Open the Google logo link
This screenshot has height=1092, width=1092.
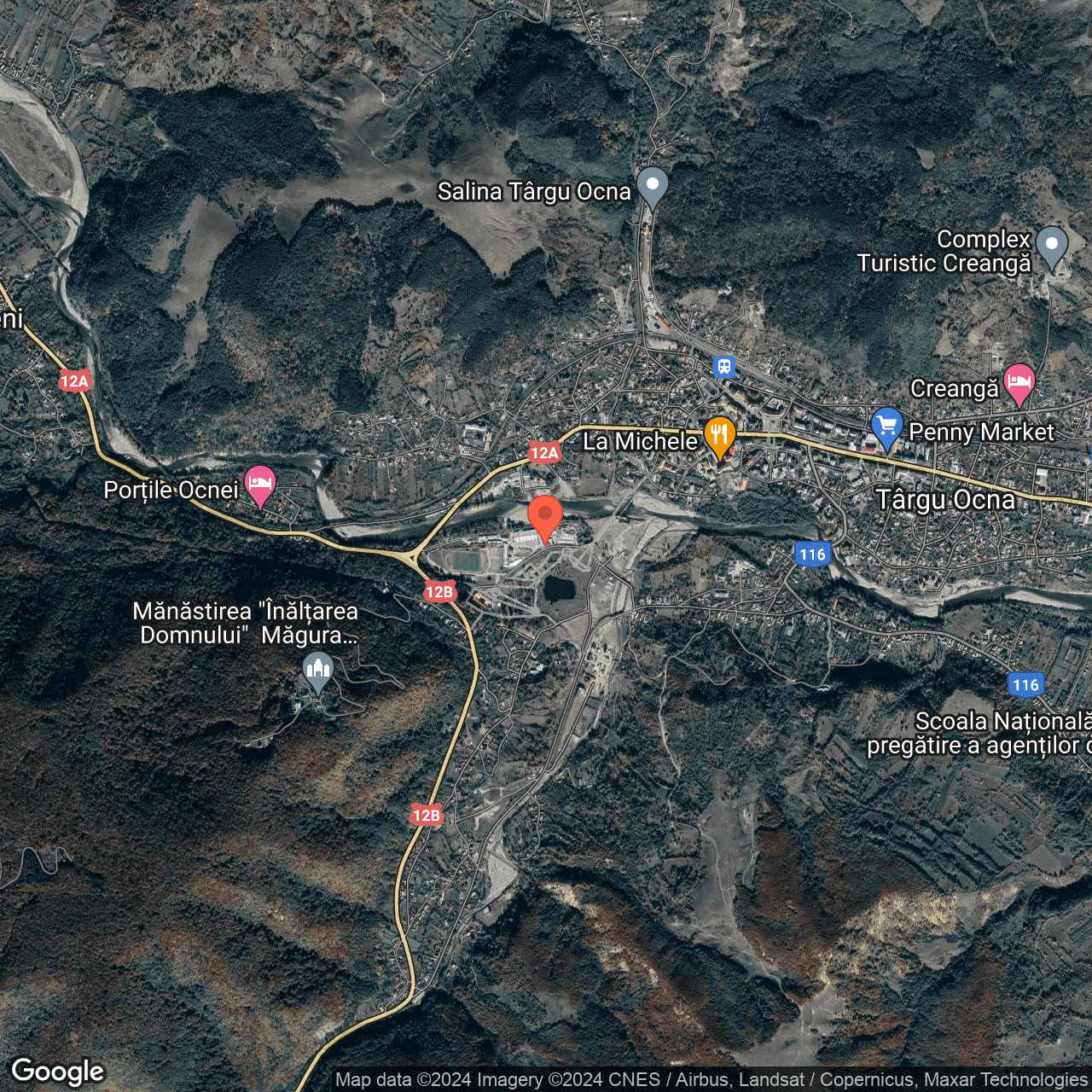(x=58, y=1072)
